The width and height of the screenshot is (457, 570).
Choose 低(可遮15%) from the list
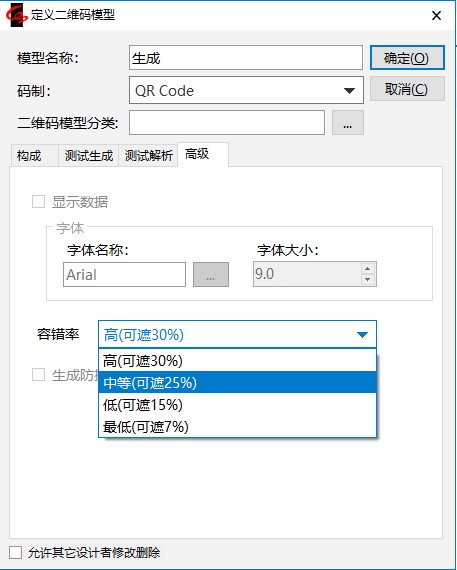pyautogui.click(x=237, y=405)
